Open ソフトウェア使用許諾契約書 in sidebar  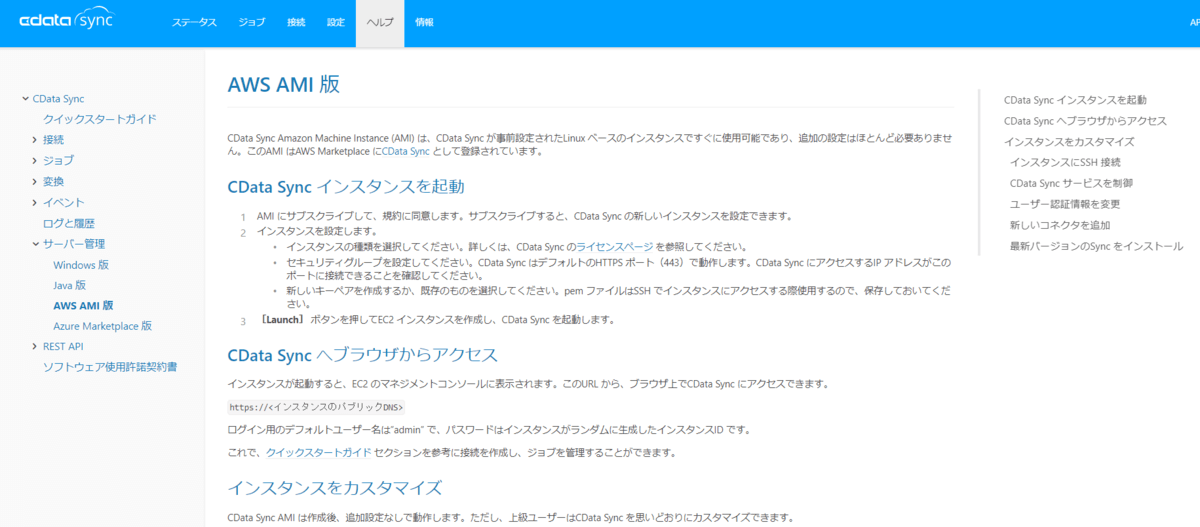tap(110, 367)
